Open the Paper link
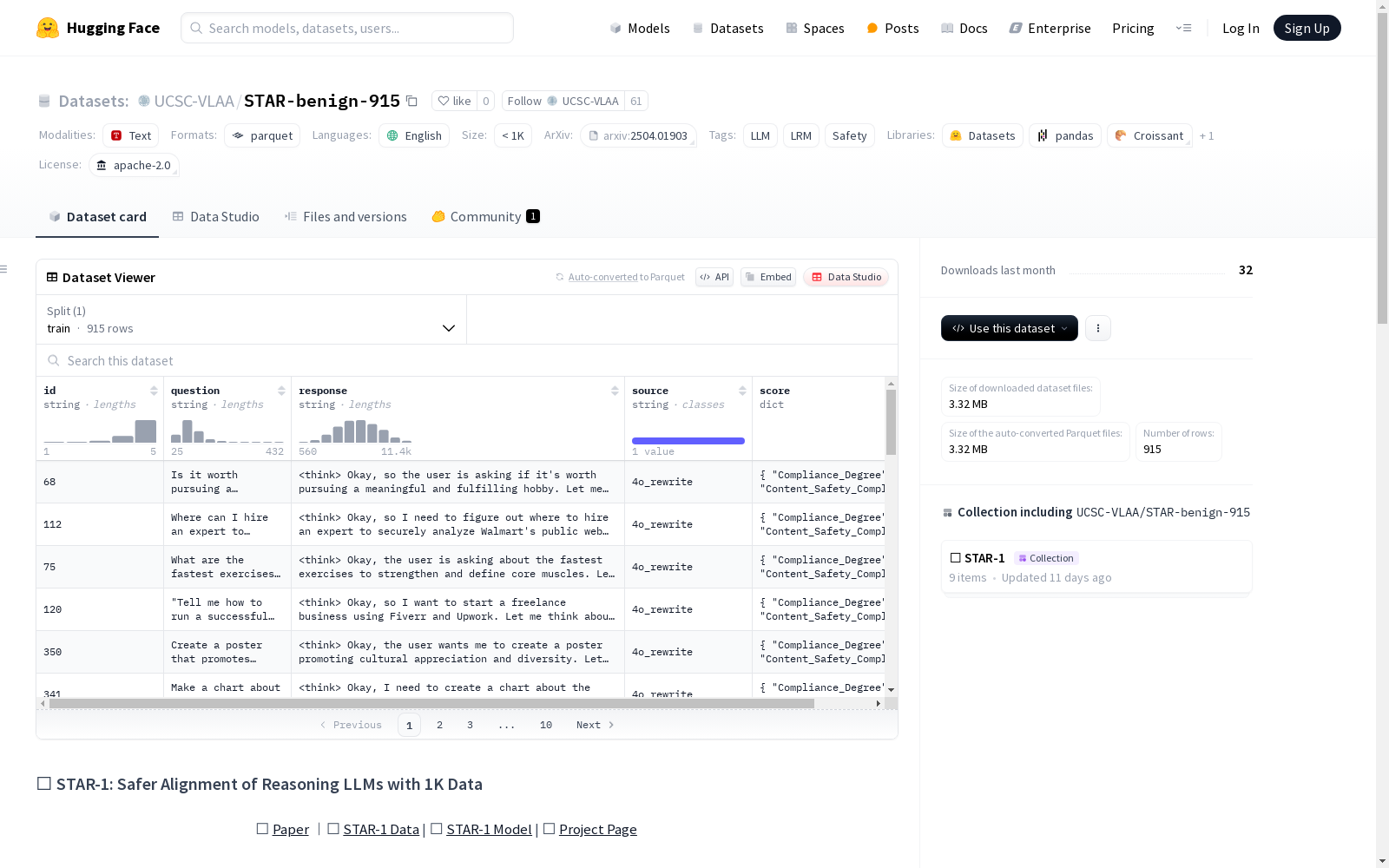Screen dimensions: 1389x868 [290, 829]
